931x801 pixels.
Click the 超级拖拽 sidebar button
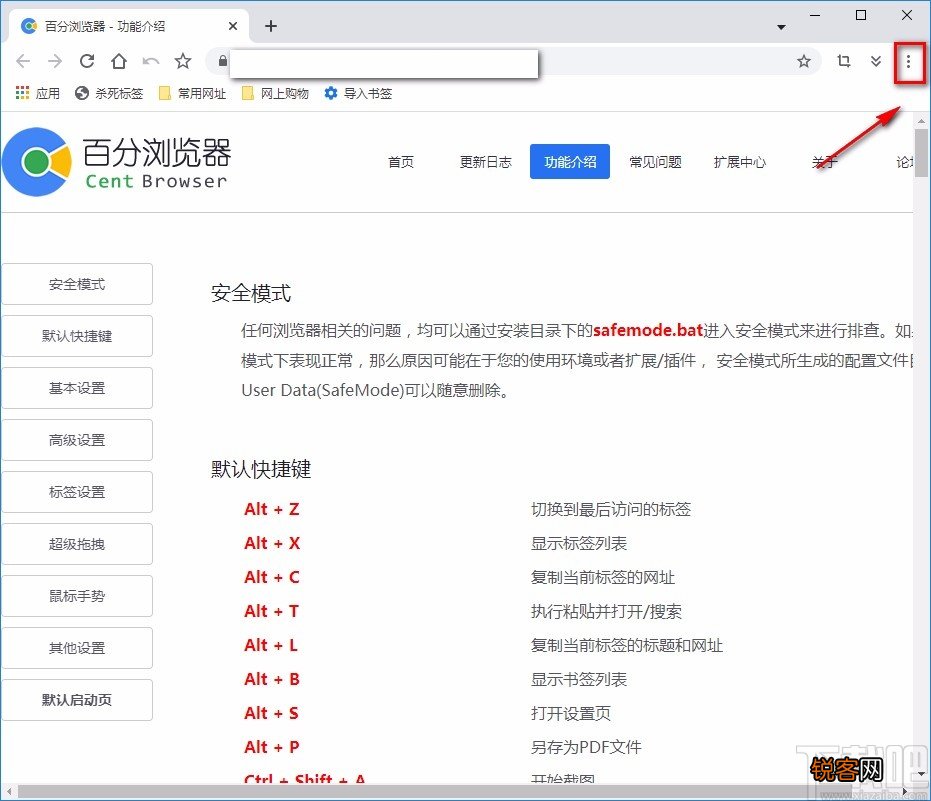tap(77, 544)
